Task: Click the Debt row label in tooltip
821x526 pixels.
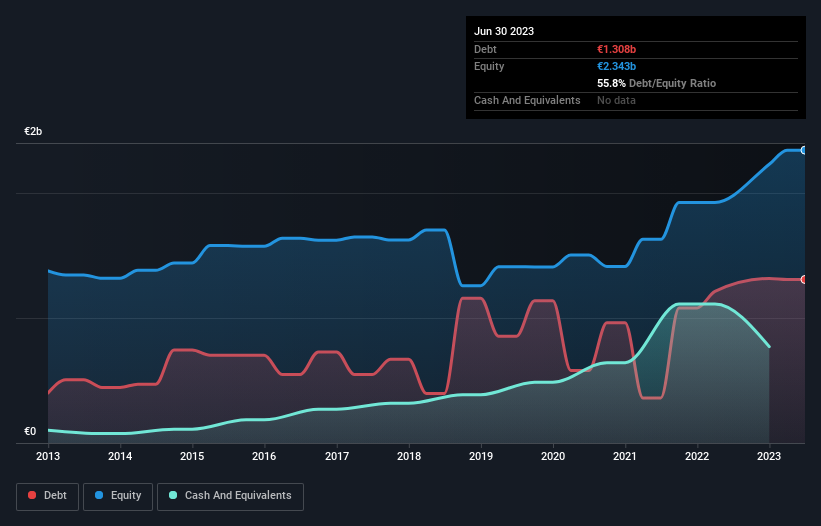Action: [485, 49]
